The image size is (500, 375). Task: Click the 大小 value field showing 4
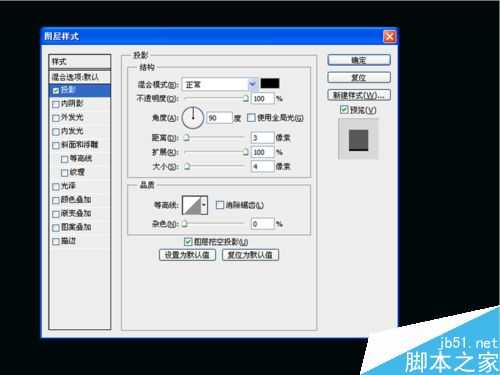pos(262,166)
